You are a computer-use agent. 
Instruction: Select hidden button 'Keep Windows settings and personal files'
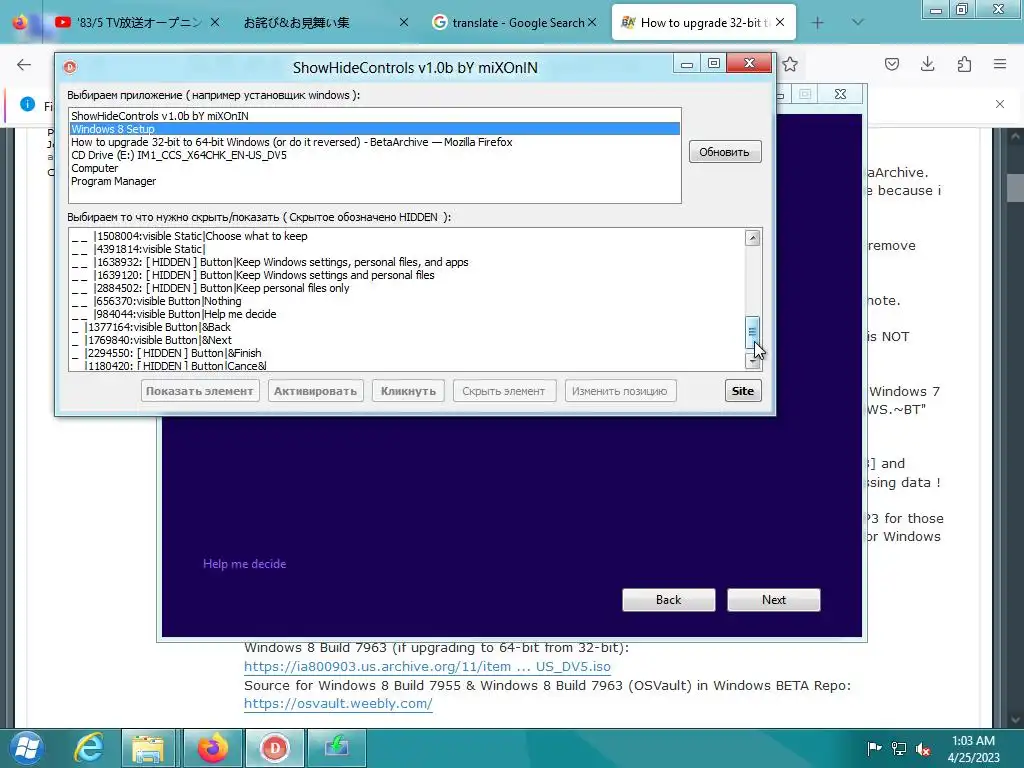coord(406,275)
